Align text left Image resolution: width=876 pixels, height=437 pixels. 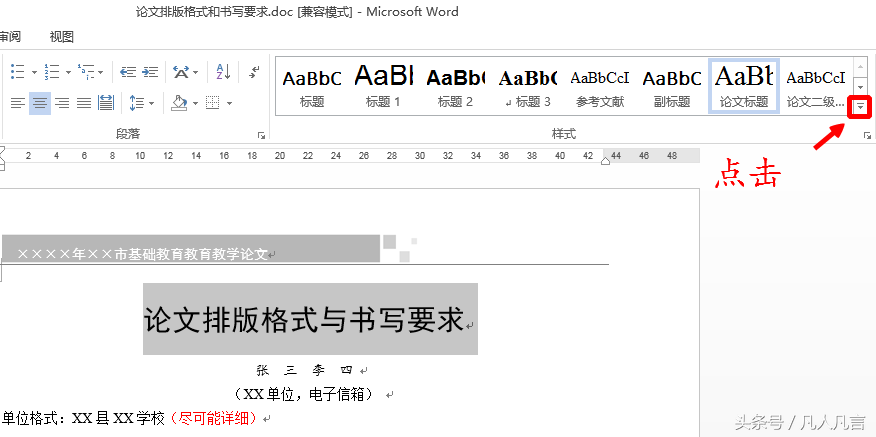pyautogui.click(x=18, y=103)
